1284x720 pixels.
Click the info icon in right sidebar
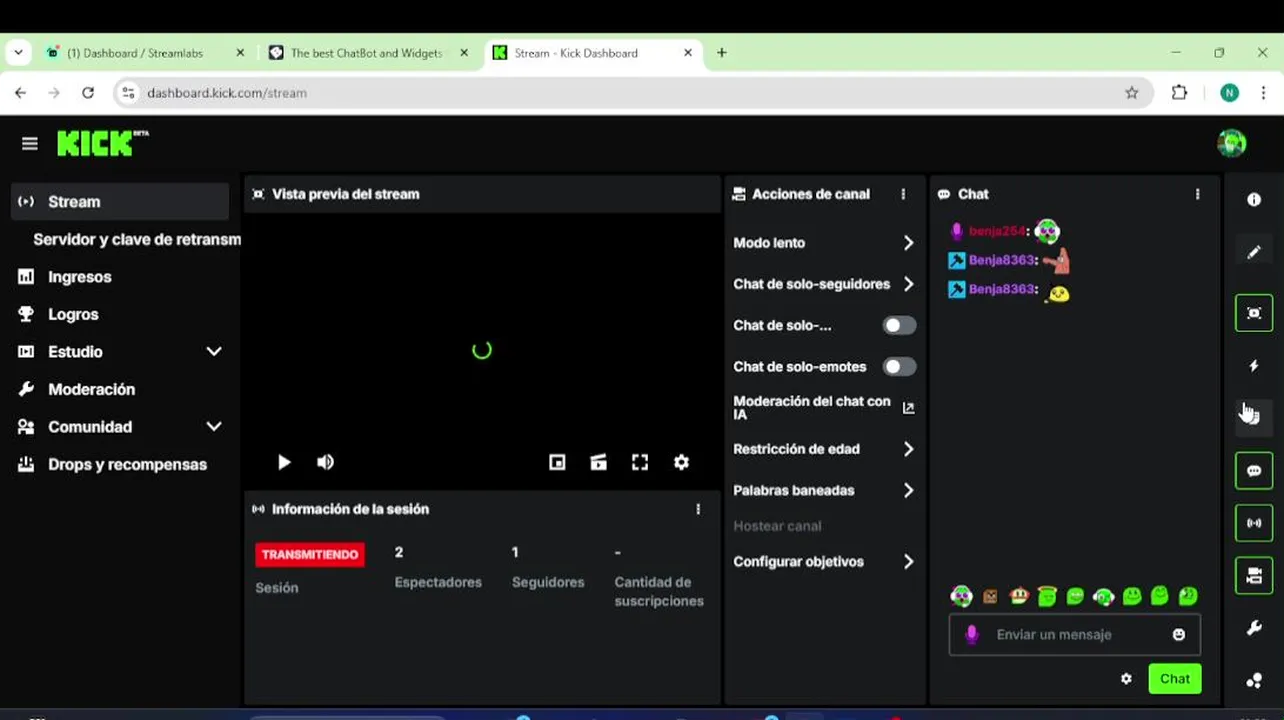(x=1254, y=200)
